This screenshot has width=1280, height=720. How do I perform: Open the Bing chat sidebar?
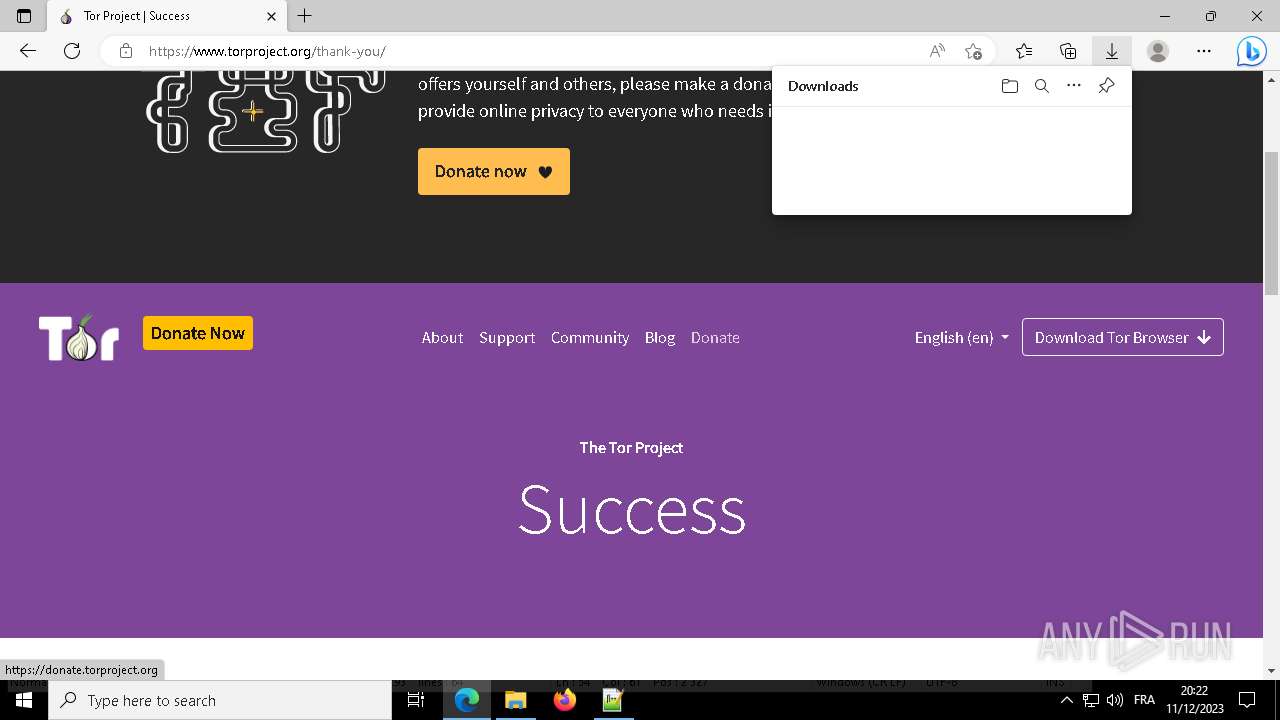coord(1251,51)
